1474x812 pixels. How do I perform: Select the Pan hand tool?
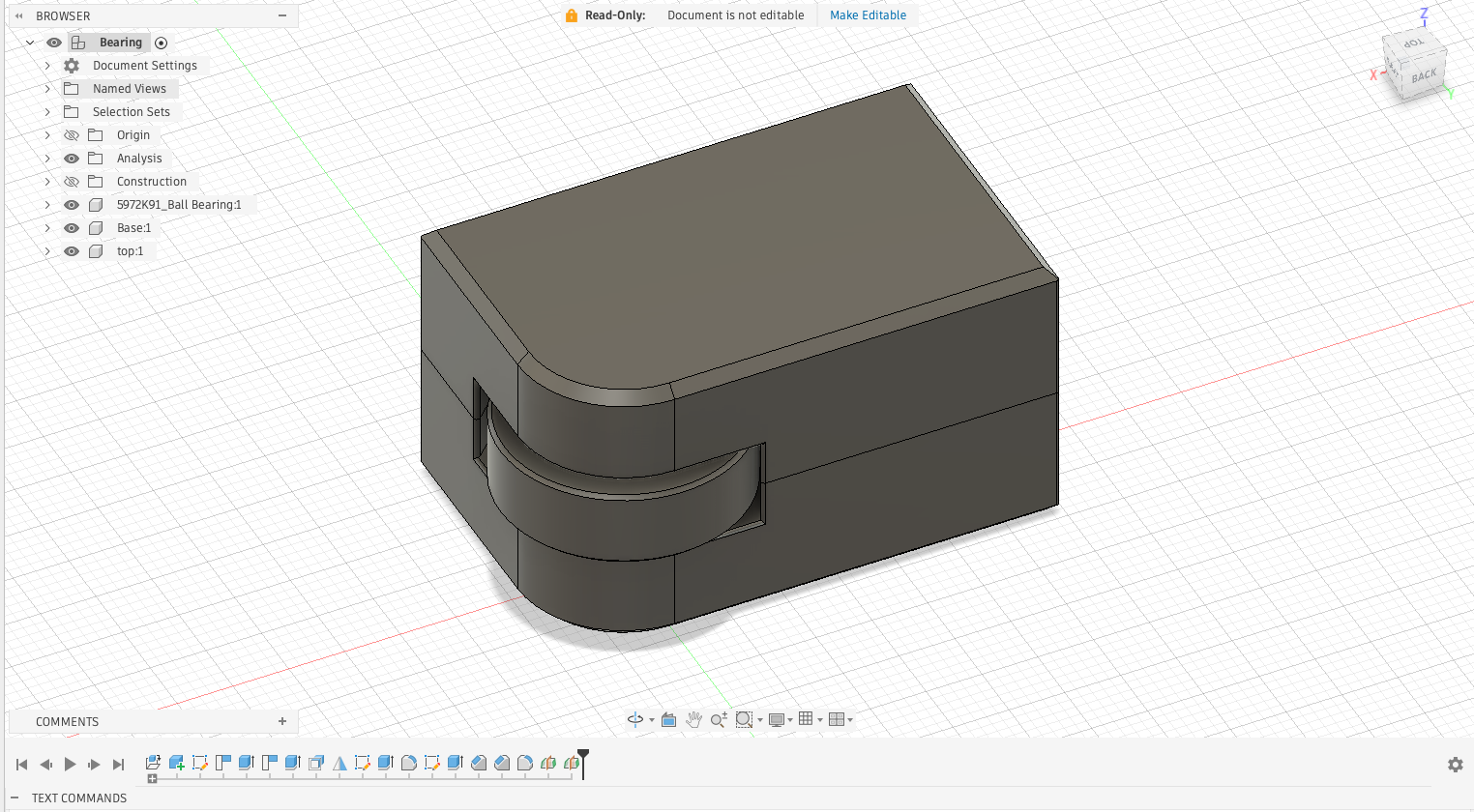click(x=693, y=719)
